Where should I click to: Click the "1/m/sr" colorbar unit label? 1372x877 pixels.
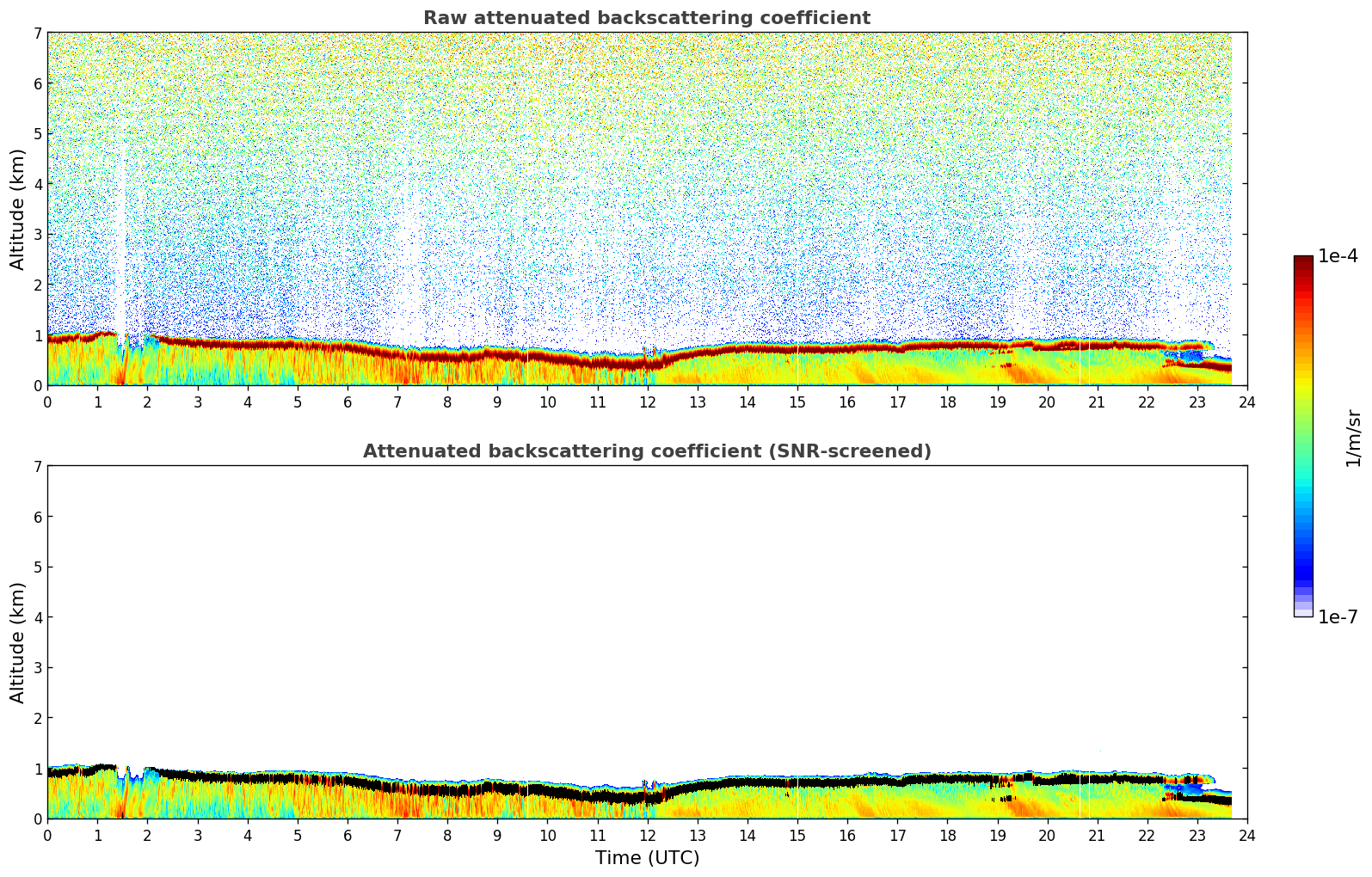[x=1353, y=437]
